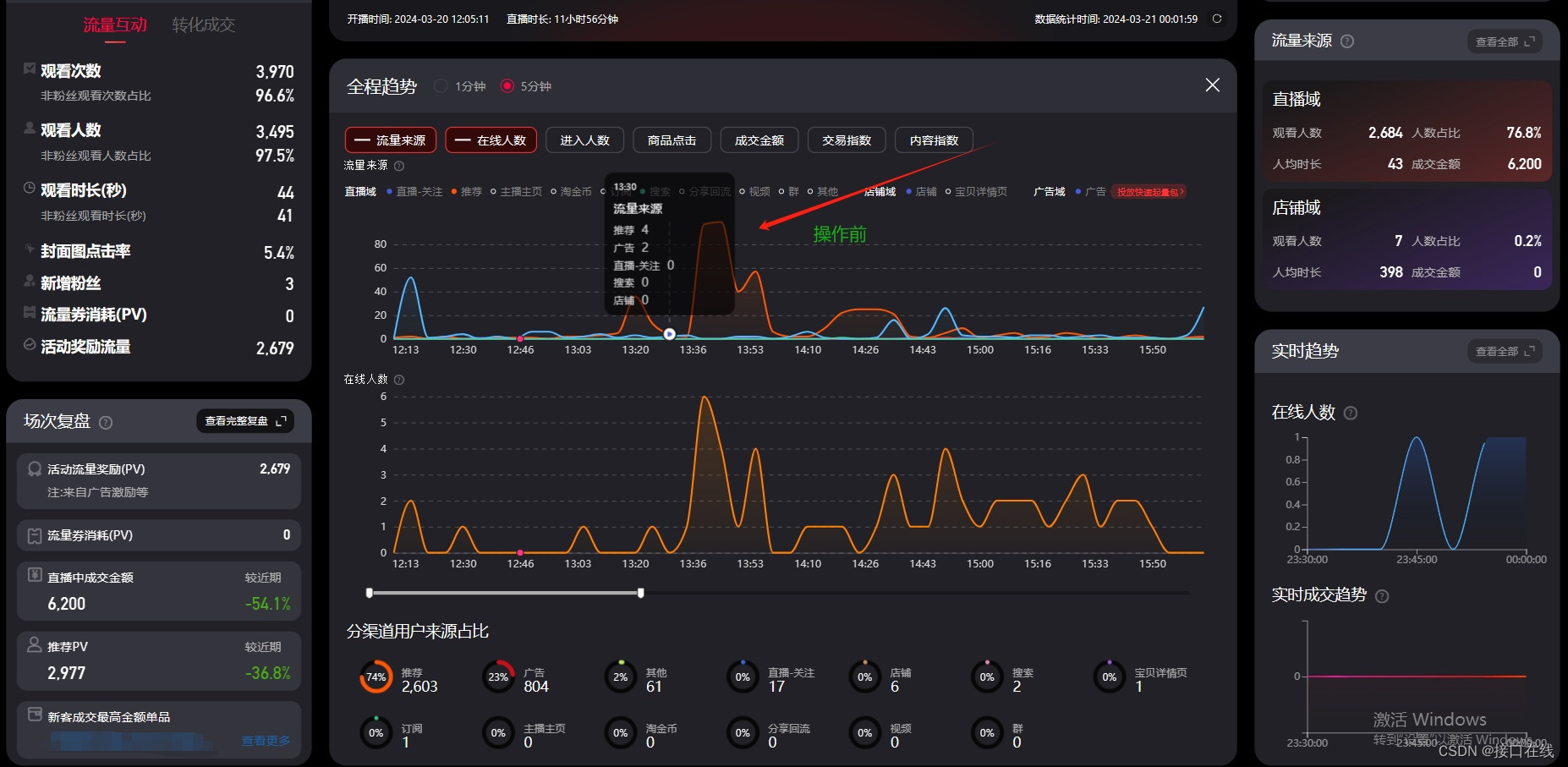Screen dimensions: 1568x767
Task: Click the 推荐PV card person icon
Action: click(x=35, y=644)
